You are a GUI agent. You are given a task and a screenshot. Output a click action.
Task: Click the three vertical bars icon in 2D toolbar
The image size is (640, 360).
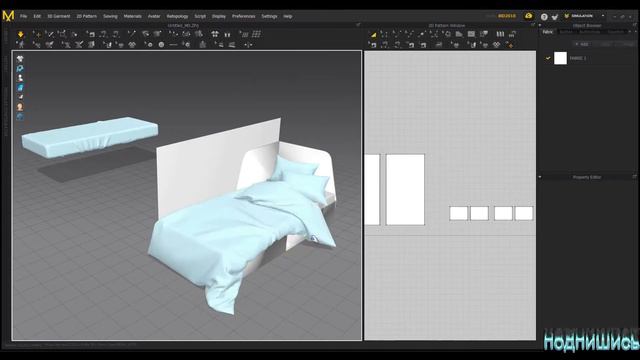click(x=500, y=34)
